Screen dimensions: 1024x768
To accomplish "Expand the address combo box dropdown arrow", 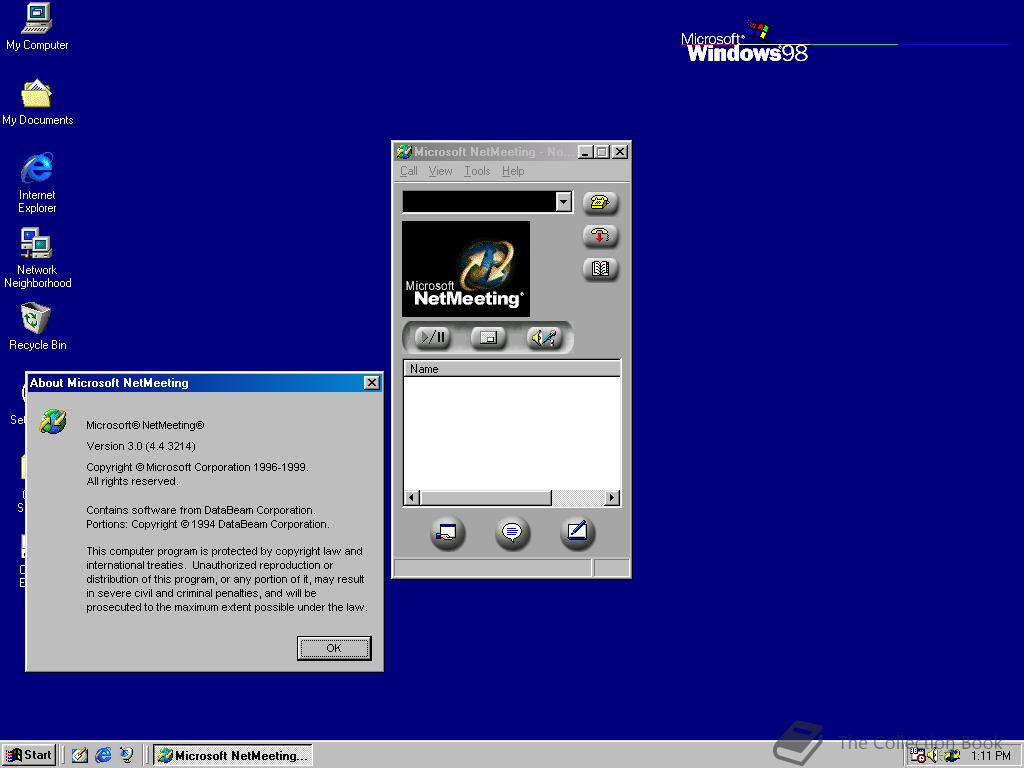I will tap(564, 202).
